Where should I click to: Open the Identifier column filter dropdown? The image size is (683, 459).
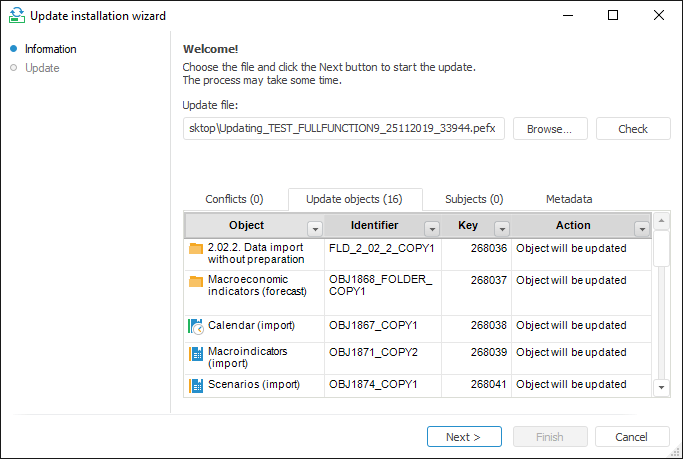[432, 228]
